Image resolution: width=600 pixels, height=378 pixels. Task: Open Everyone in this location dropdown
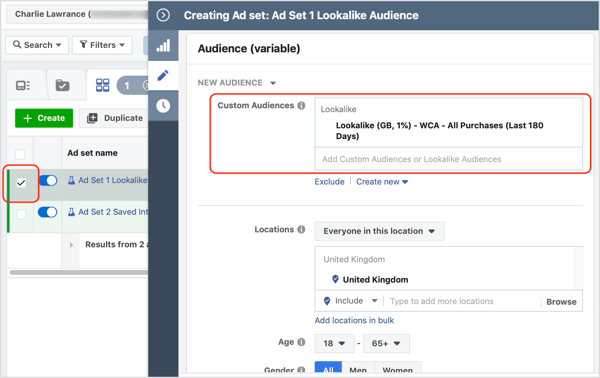[379, 231]
